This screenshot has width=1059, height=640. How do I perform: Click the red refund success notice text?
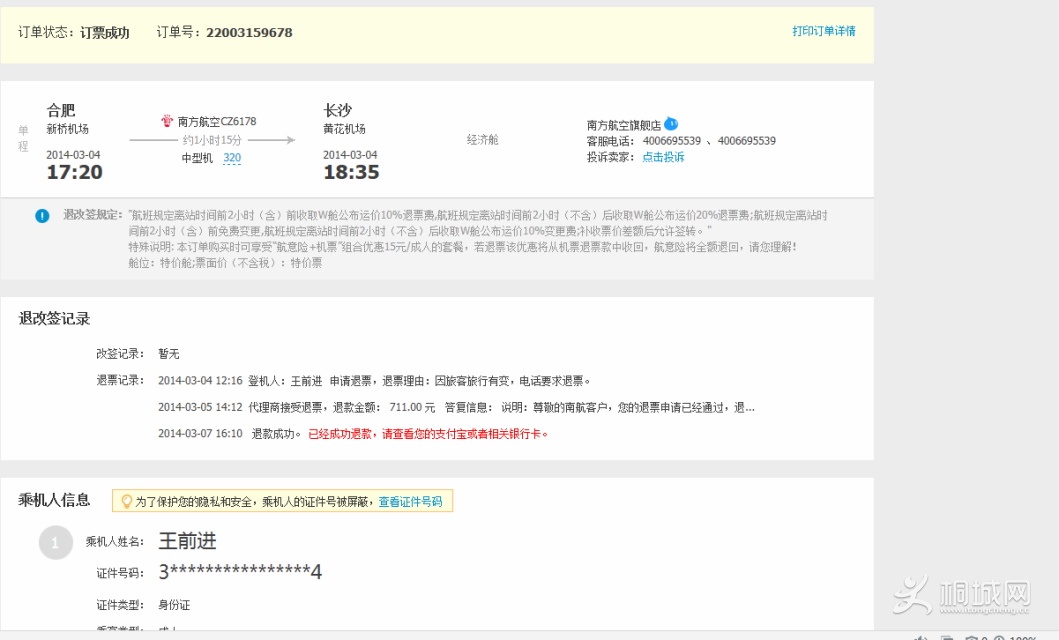coord(428,434)
